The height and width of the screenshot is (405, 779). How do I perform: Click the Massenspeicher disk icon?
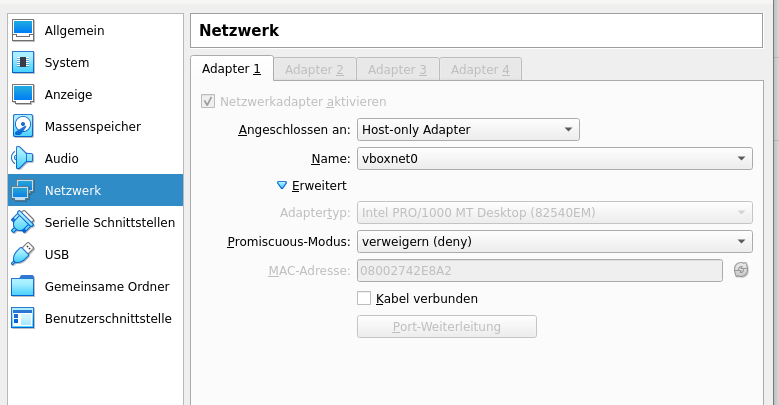[x=24, y=126]
